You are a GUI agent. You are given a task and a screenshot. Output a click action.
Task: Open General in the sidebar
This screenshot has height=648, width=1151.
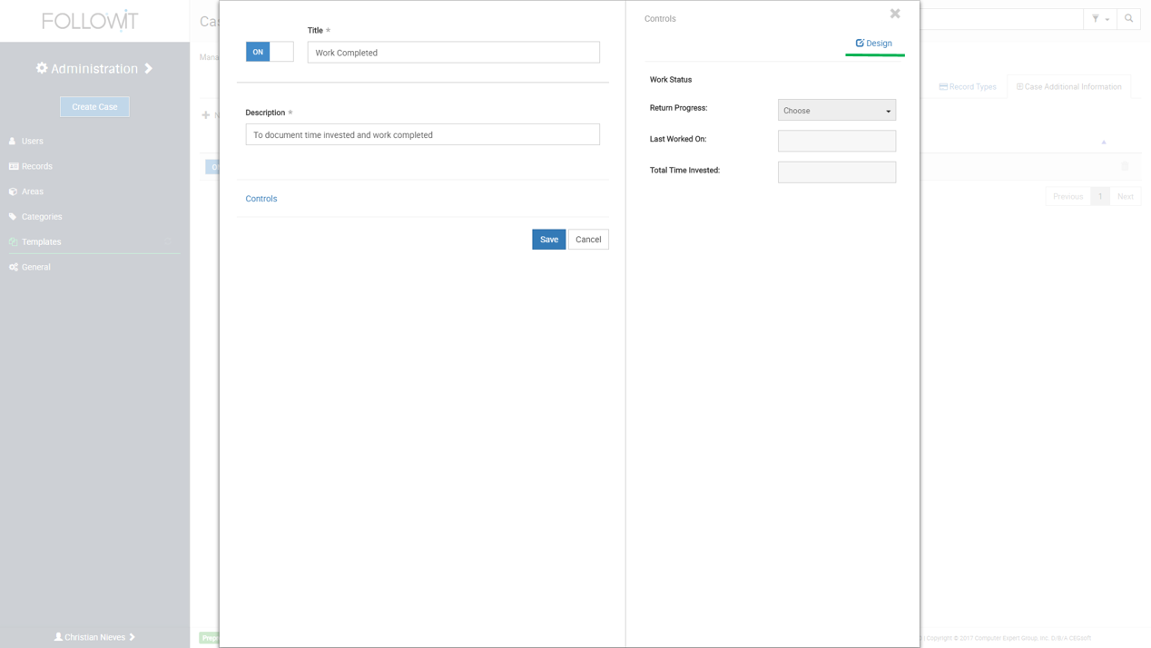36,267
